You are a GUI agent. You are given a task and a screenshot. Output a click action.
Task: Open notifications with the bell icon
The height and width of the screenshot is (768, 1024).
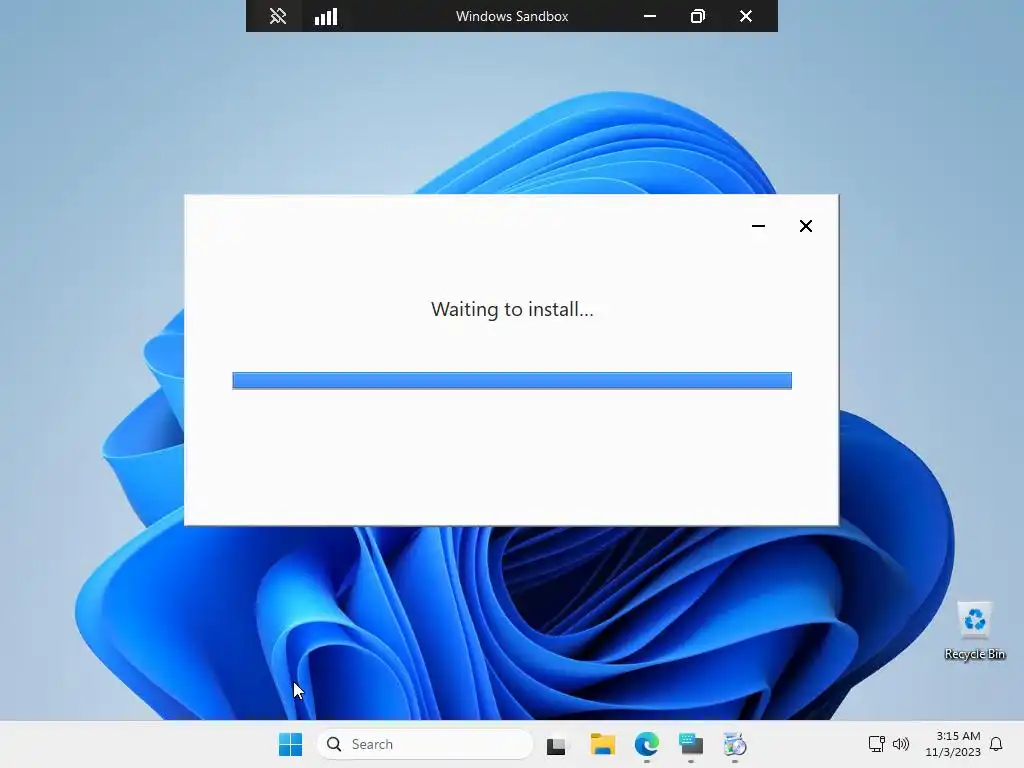point(996,744)
